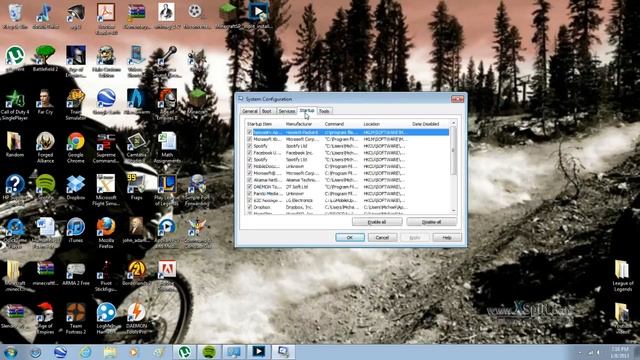Click the Disable all button
The height and width of the screenshot is (360, 640).
pyautogui.click(x=431, y=222)
